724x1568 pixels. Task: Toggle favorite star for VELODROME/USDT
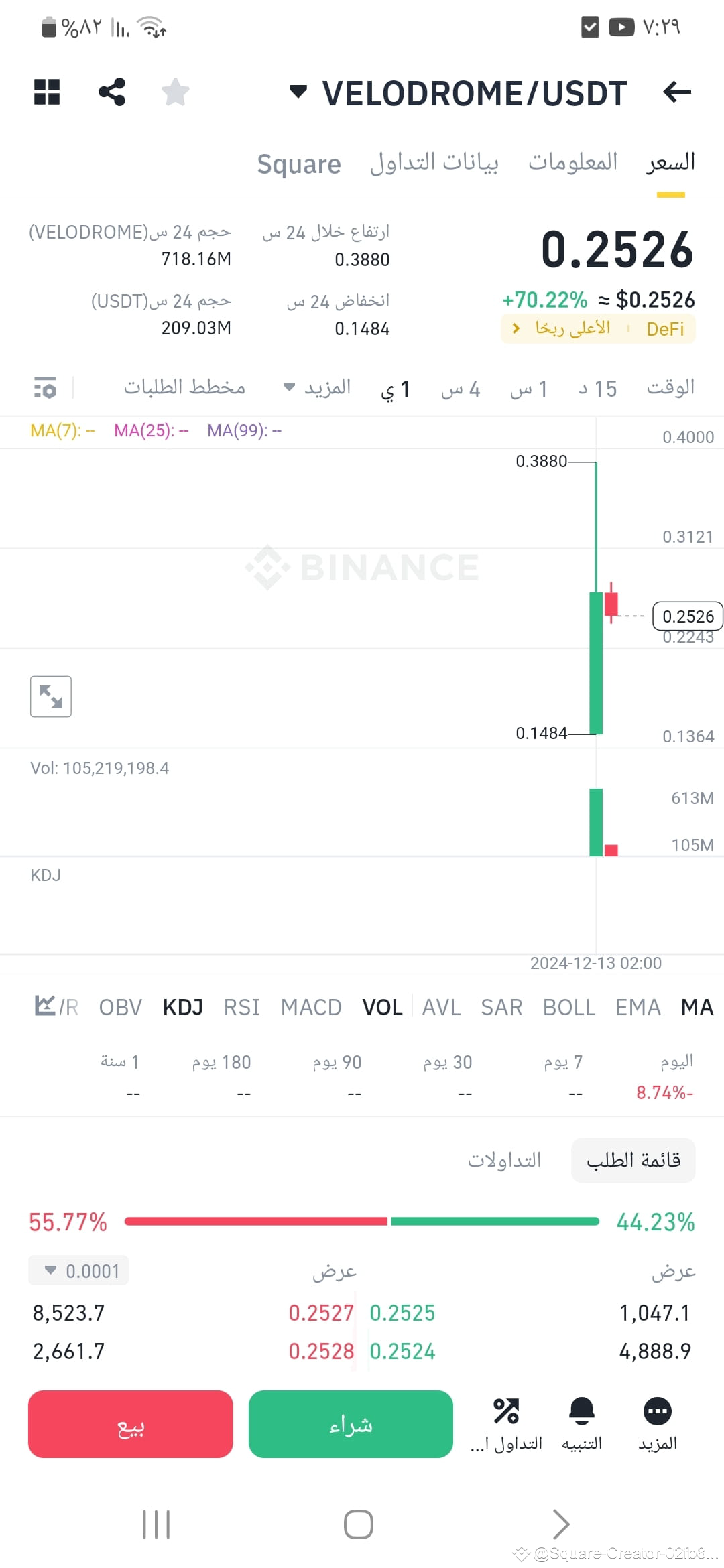[176, 92]
